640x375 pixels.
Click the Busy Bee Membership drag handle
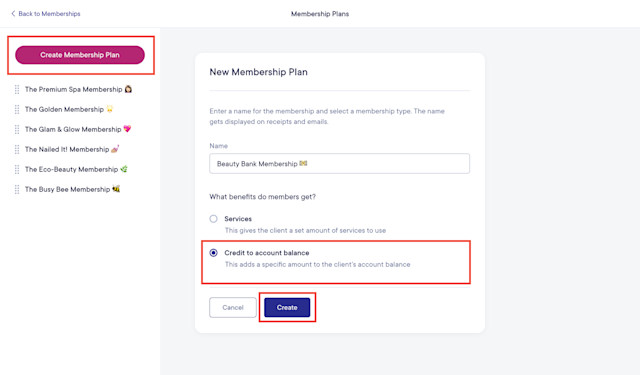17,189
